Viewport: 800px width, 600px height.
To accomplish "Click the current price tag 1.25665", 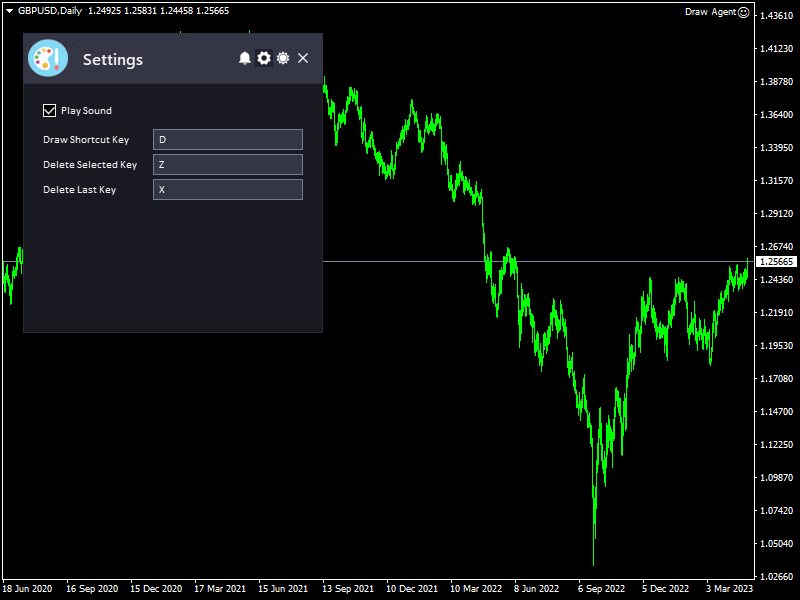I will (x=776, y=262).
